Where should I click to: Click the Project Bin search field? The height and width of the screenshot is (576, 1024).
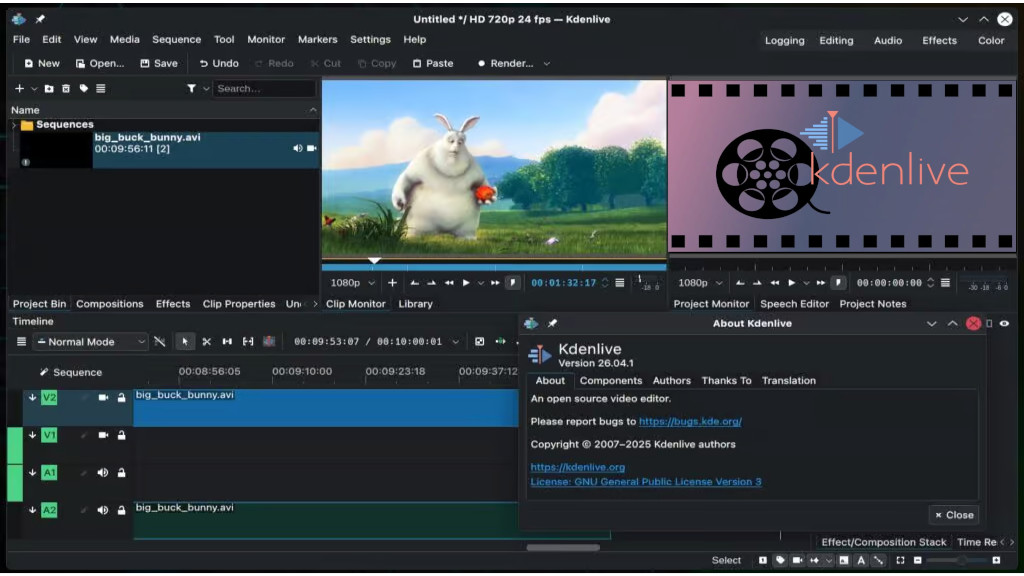click(264, 88)
